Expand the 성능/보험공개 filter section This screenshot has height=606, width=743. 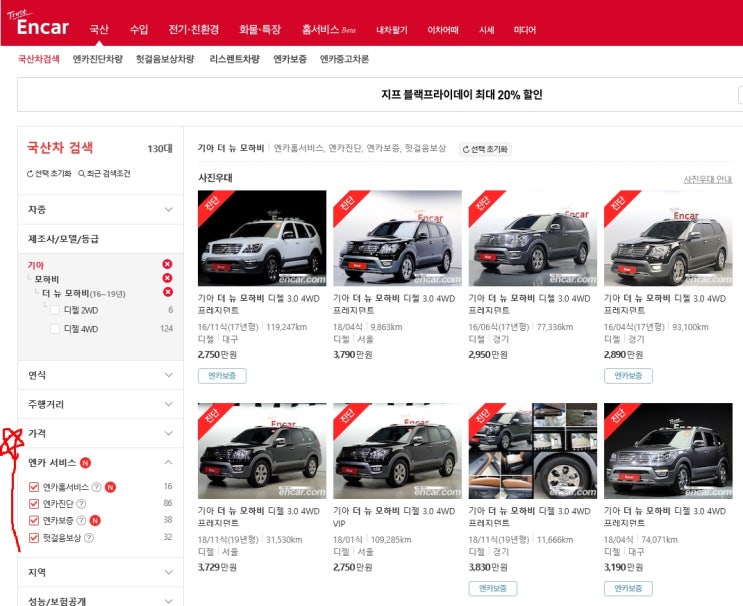(x=100, y=598)
